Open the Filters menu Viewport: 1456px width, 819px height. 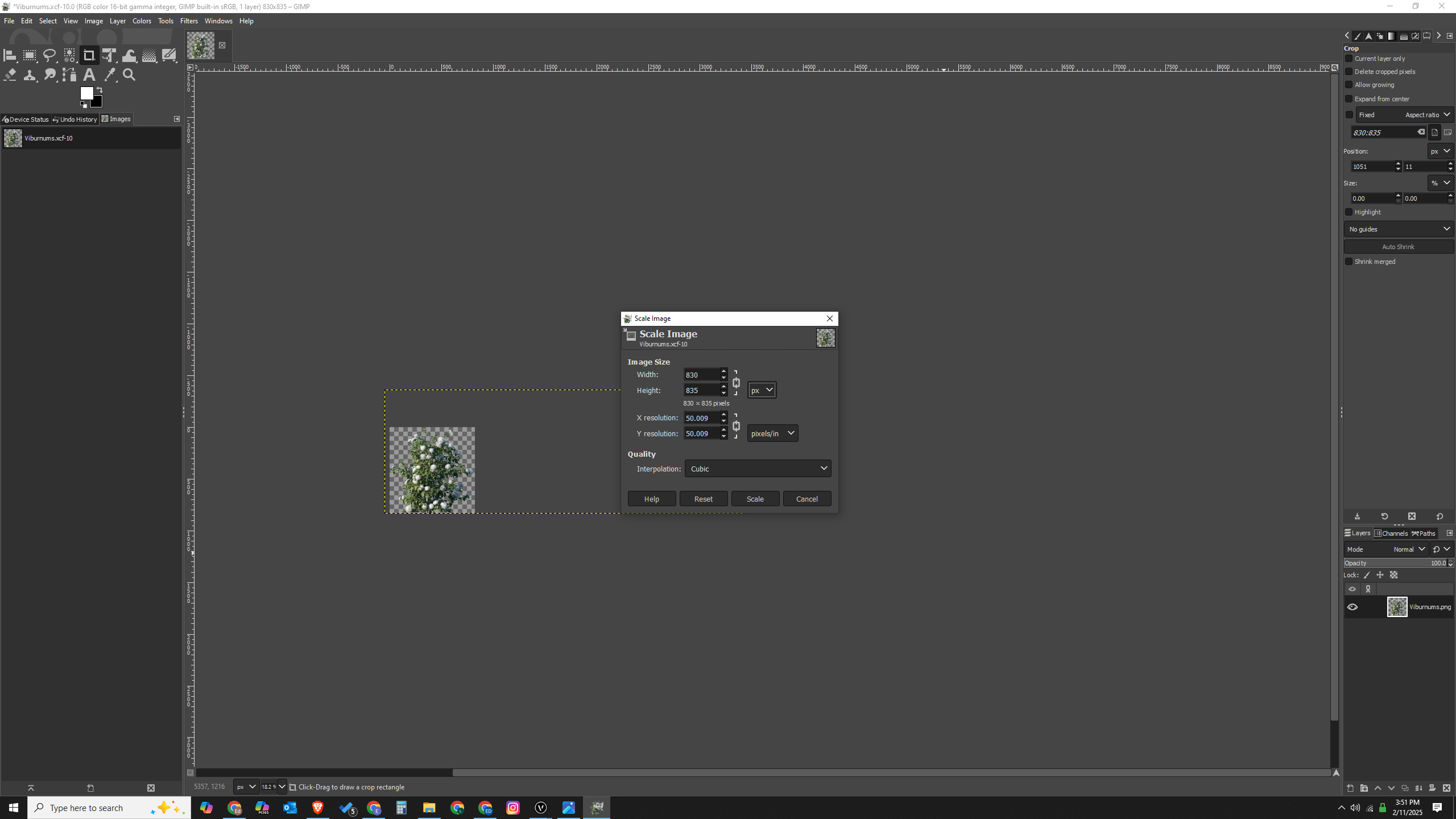click(x=189, y=21)
